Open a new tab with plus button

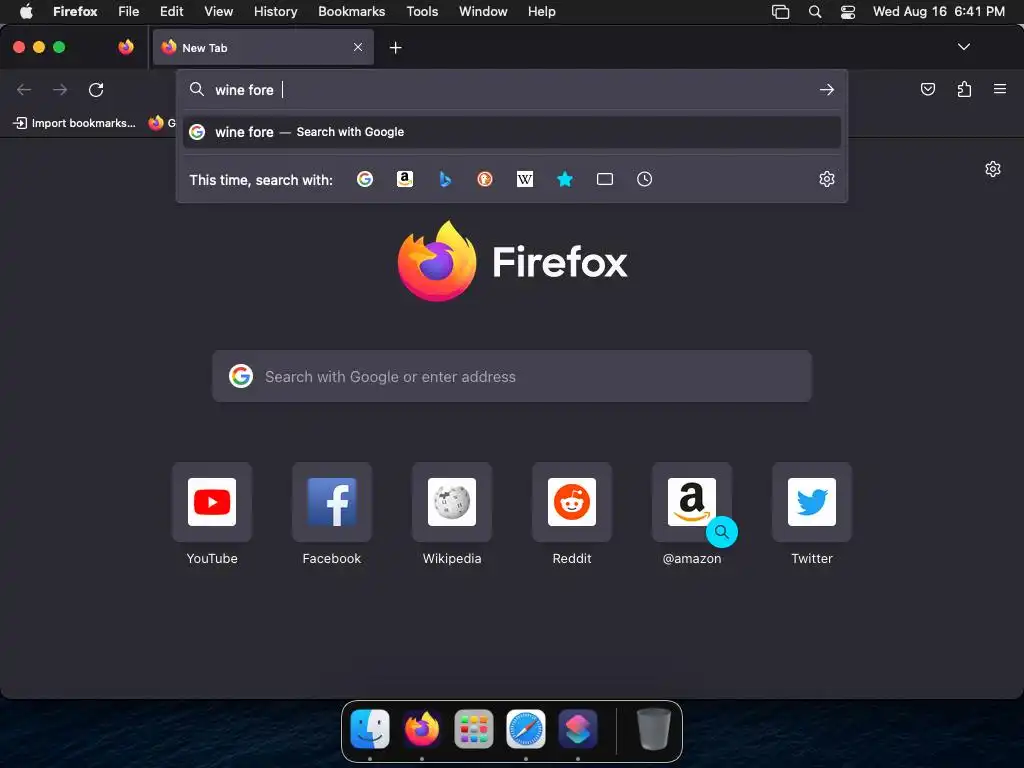pos(395,48)
